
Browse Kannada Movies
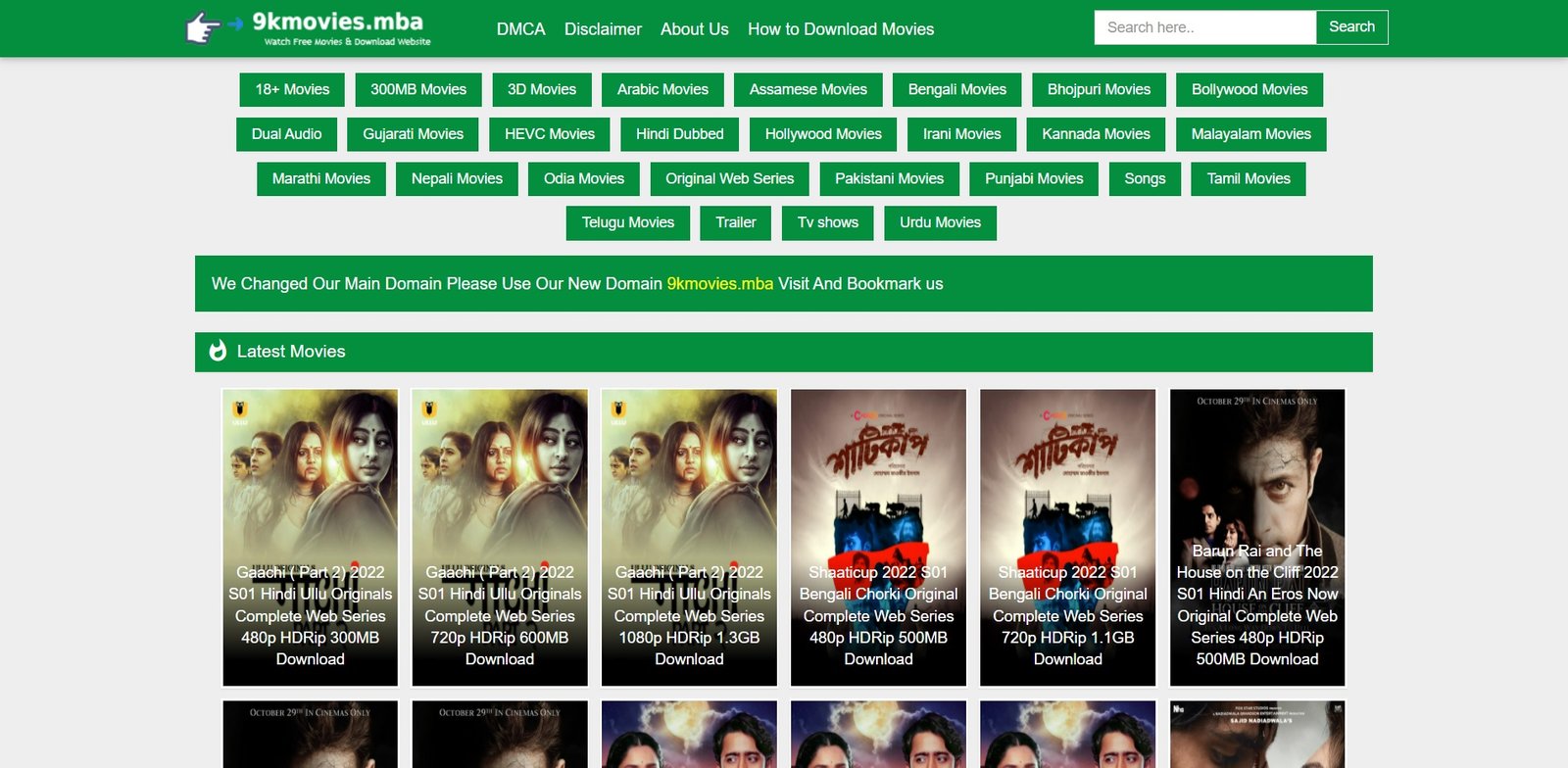1096,134
